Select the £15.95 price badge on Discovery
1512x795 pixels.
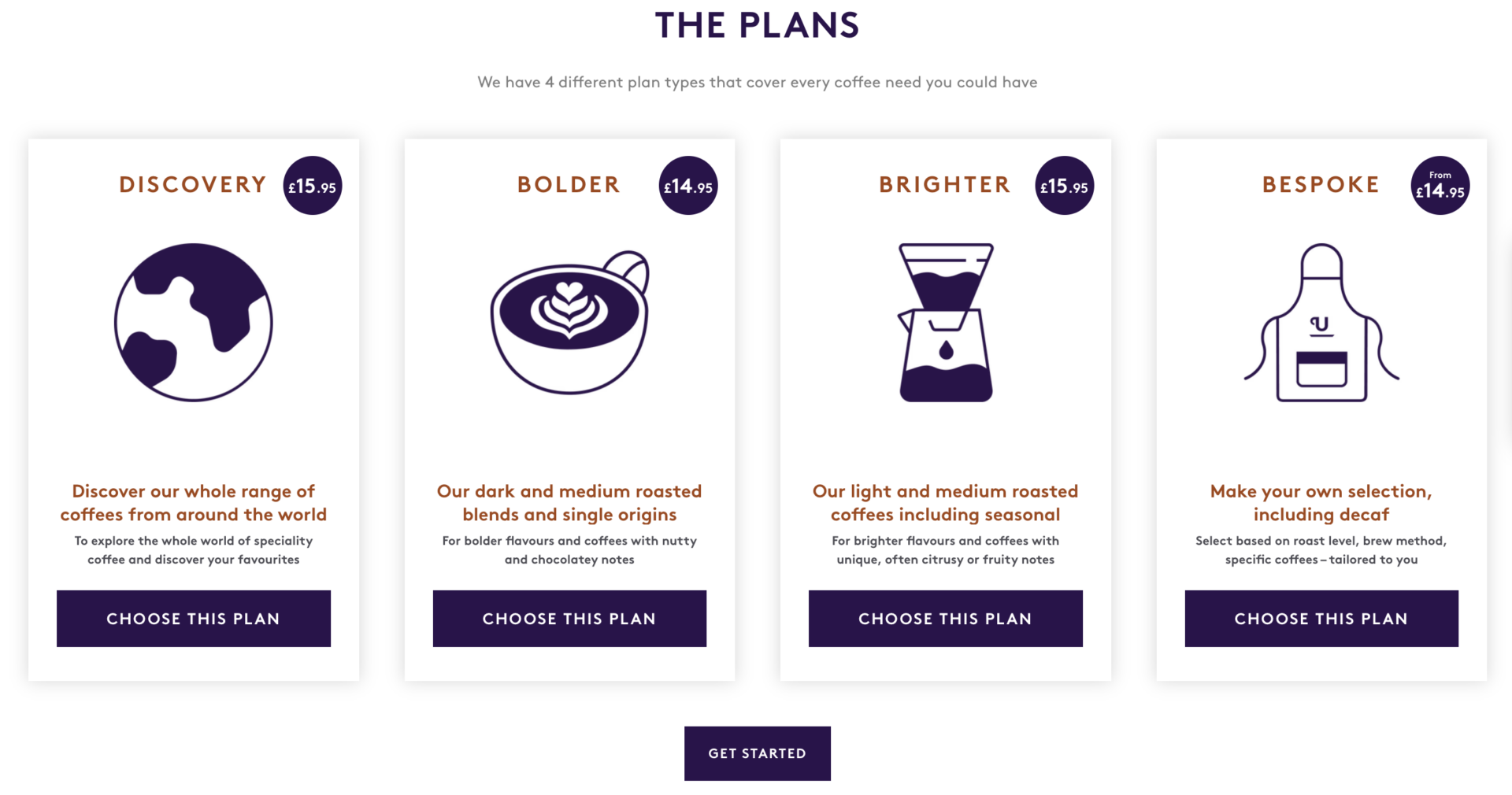pos(312,186)
